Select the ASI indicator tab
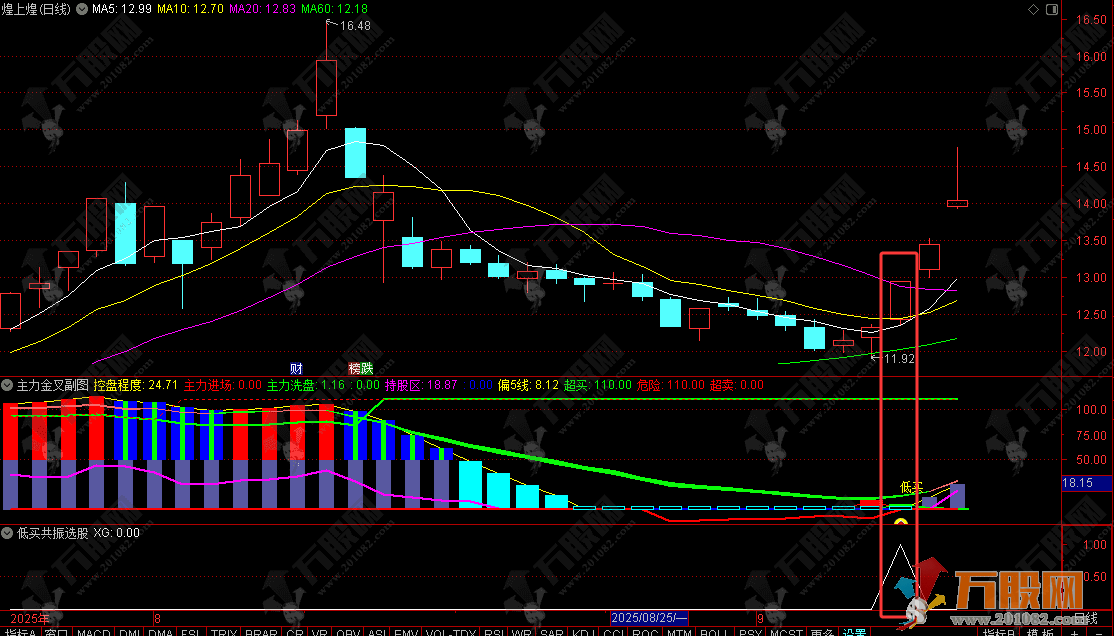The image size is (1114, 636). (x=377, y=632)
